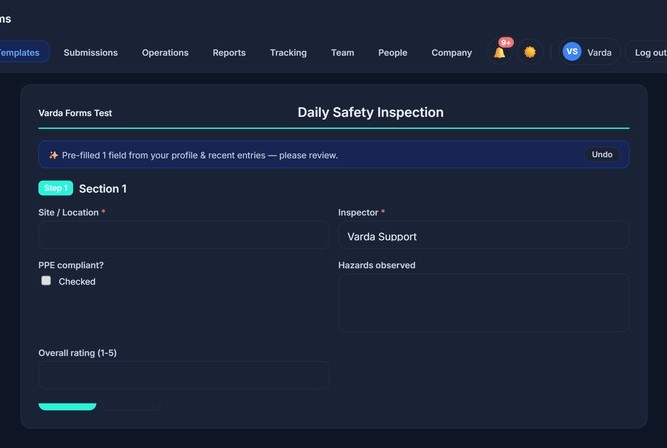Switch to the Submissions tab
The width and height of the screenshot is (667, 448).
[91, 52]
